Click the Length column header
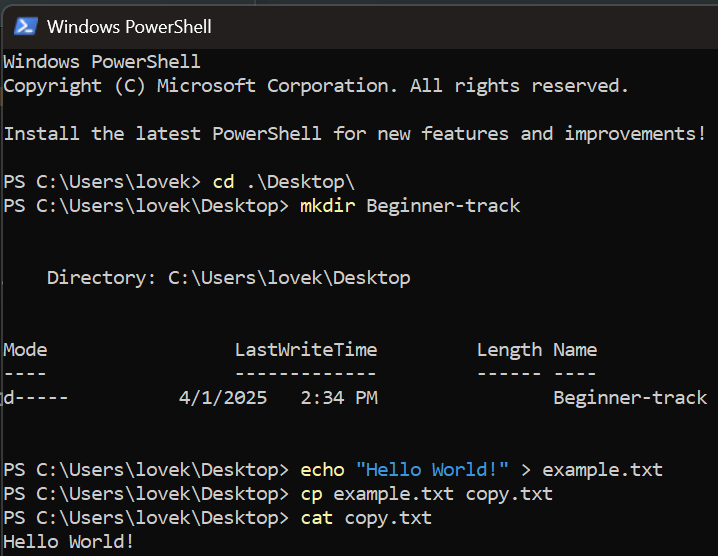The height and width of the screenshot is (556, 718). pos(509,350)
